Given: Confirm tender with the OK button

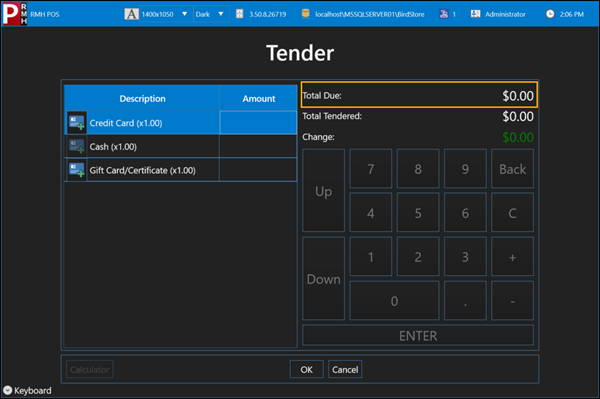Looking at the screenshot, I should 307,370.
